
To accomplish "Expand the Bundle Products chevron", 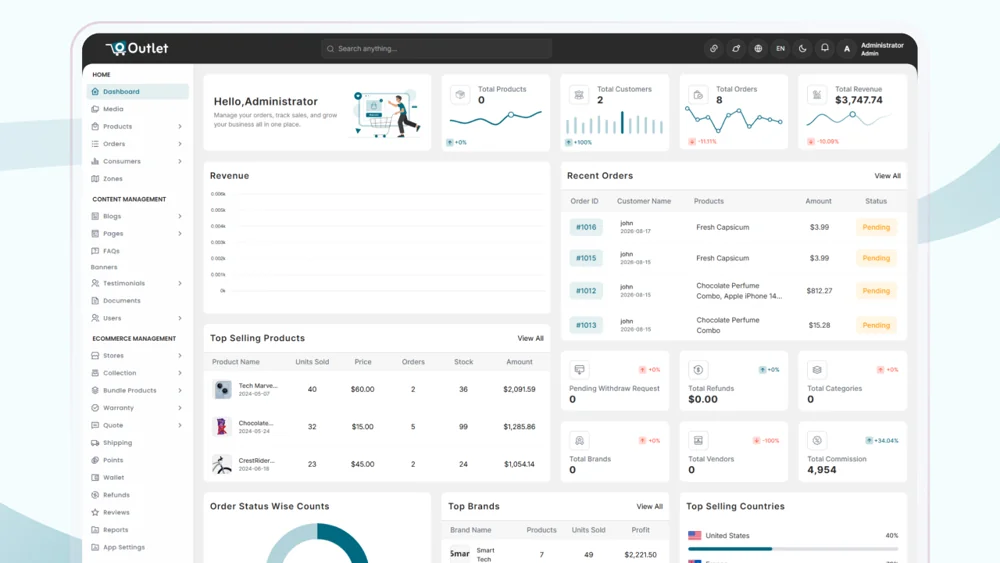I will click(180, 390).
